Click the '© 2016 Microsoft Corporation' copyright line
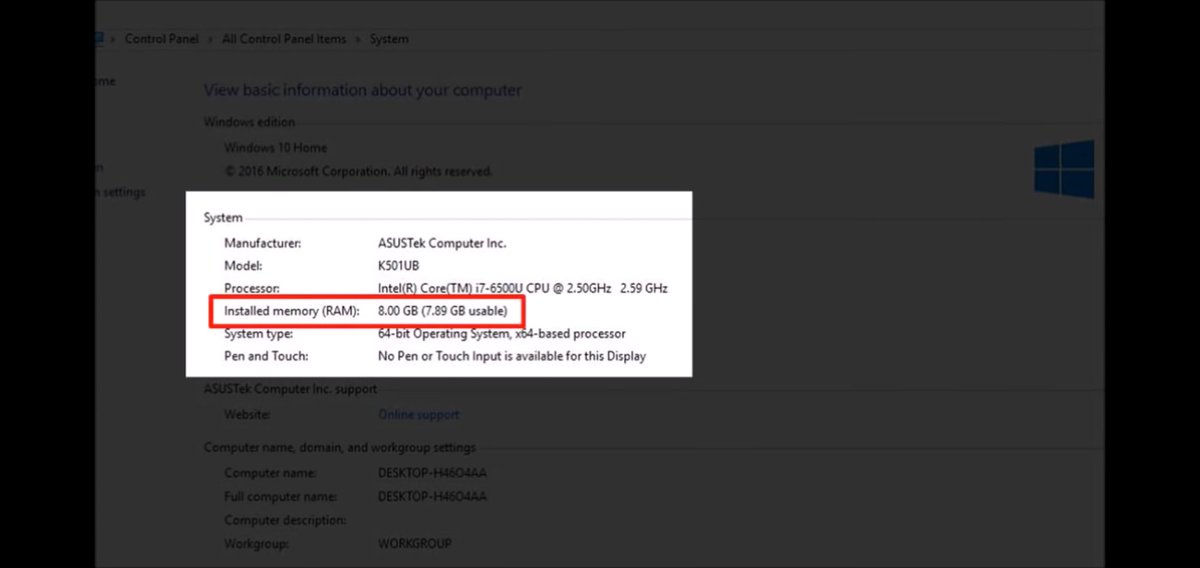 tap(359, 171)
